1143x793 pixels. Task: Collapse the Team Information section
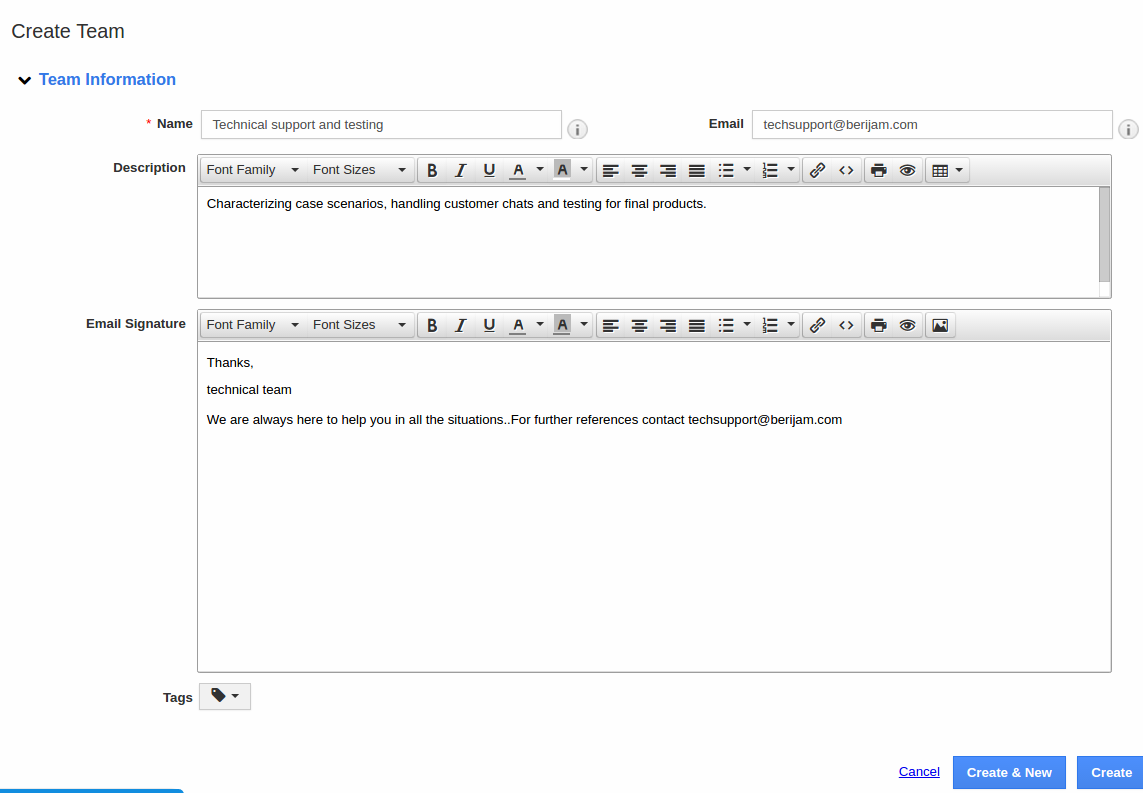pyautogui.click(x=25, y=80)
